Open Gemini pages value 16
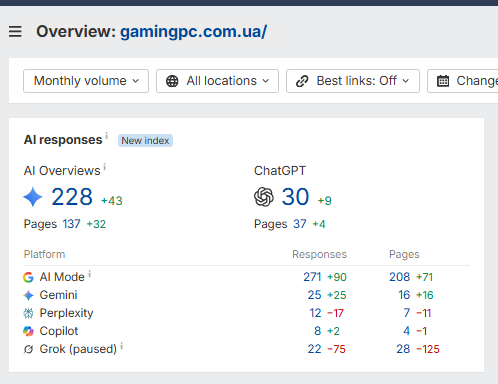This screenshot has width=498, height=384. 404,295
